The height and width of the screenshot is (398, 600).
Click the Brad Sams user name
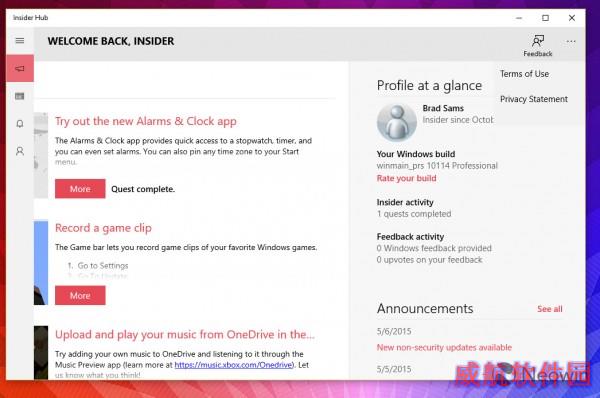[x=443, y=108]
